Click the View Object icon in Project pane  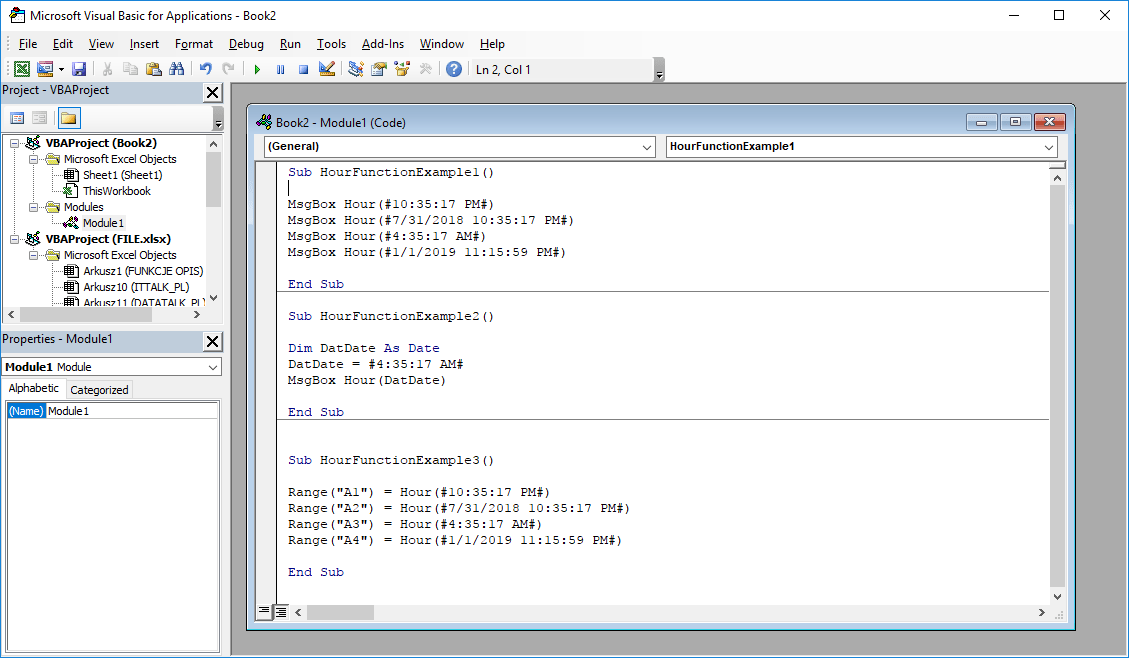click(x=40, y=118)
